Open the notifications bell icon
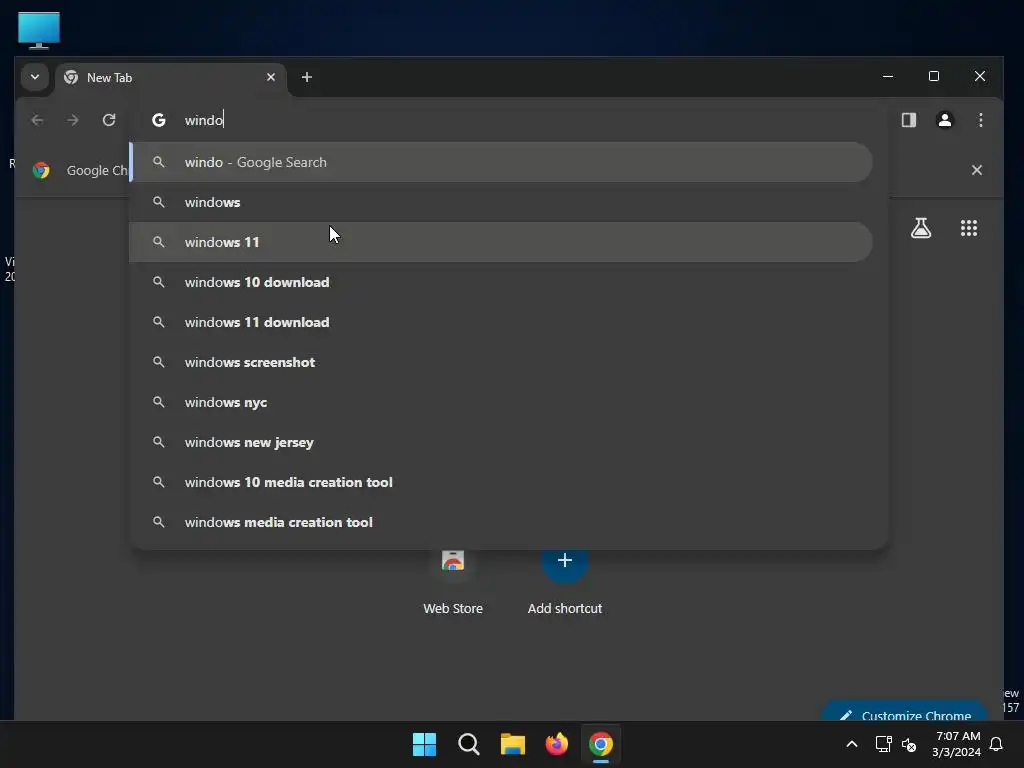Screen dimensions: 1024x768 996,744
